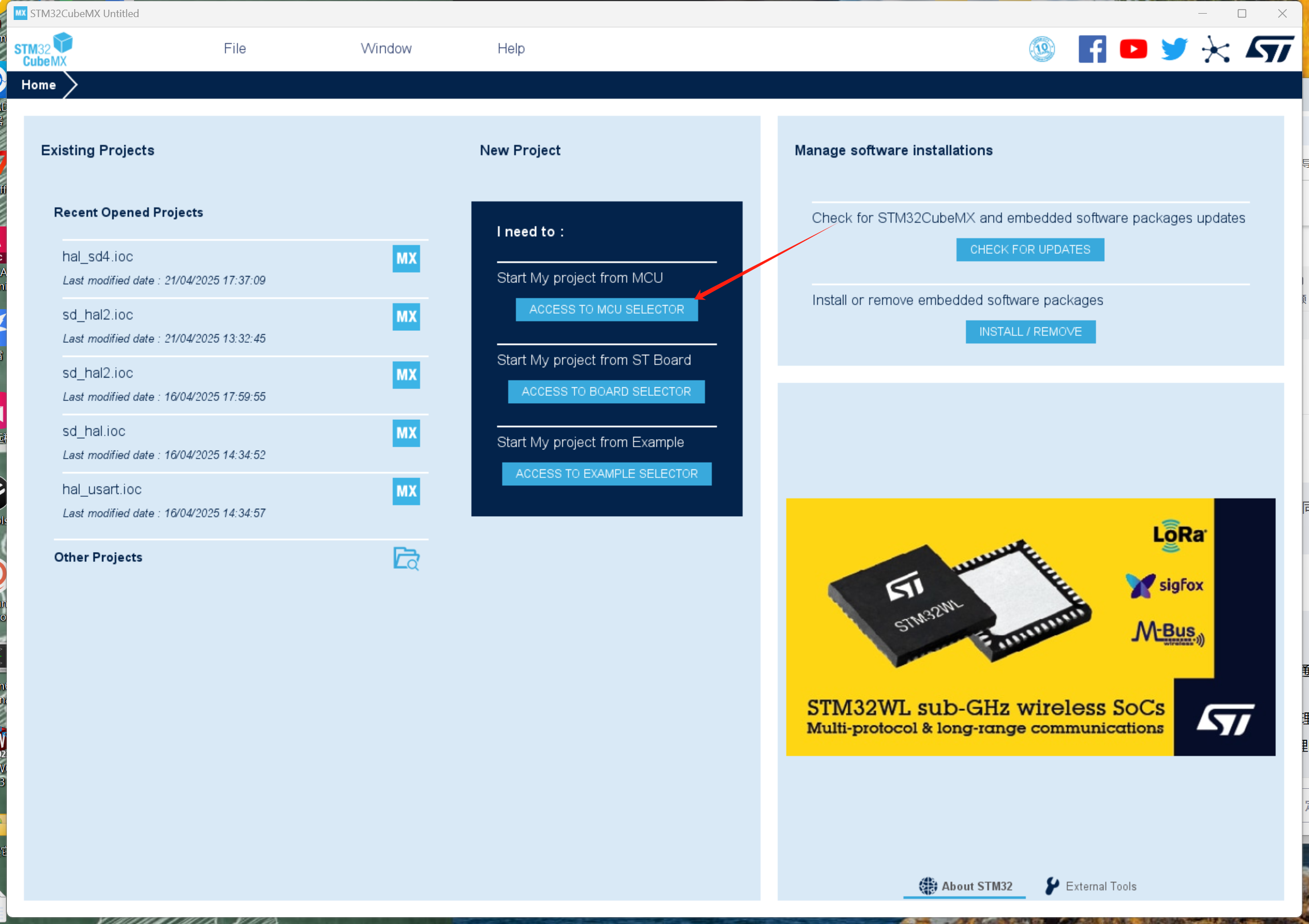Click ACCESS TO MCU SELECTOR button
Screen dimensions: 1309x924
[x=606, y=309]
